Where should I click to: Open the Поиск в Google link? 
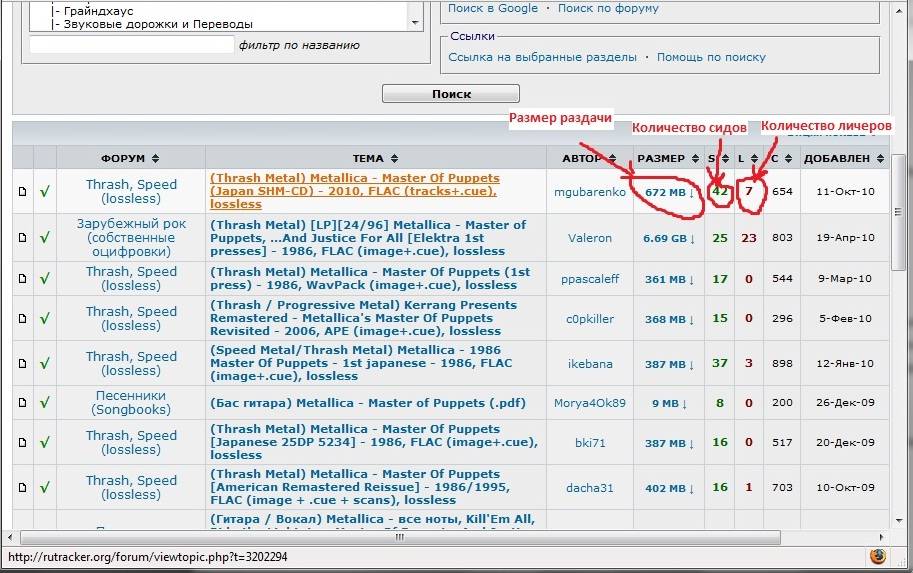[493, 8]
